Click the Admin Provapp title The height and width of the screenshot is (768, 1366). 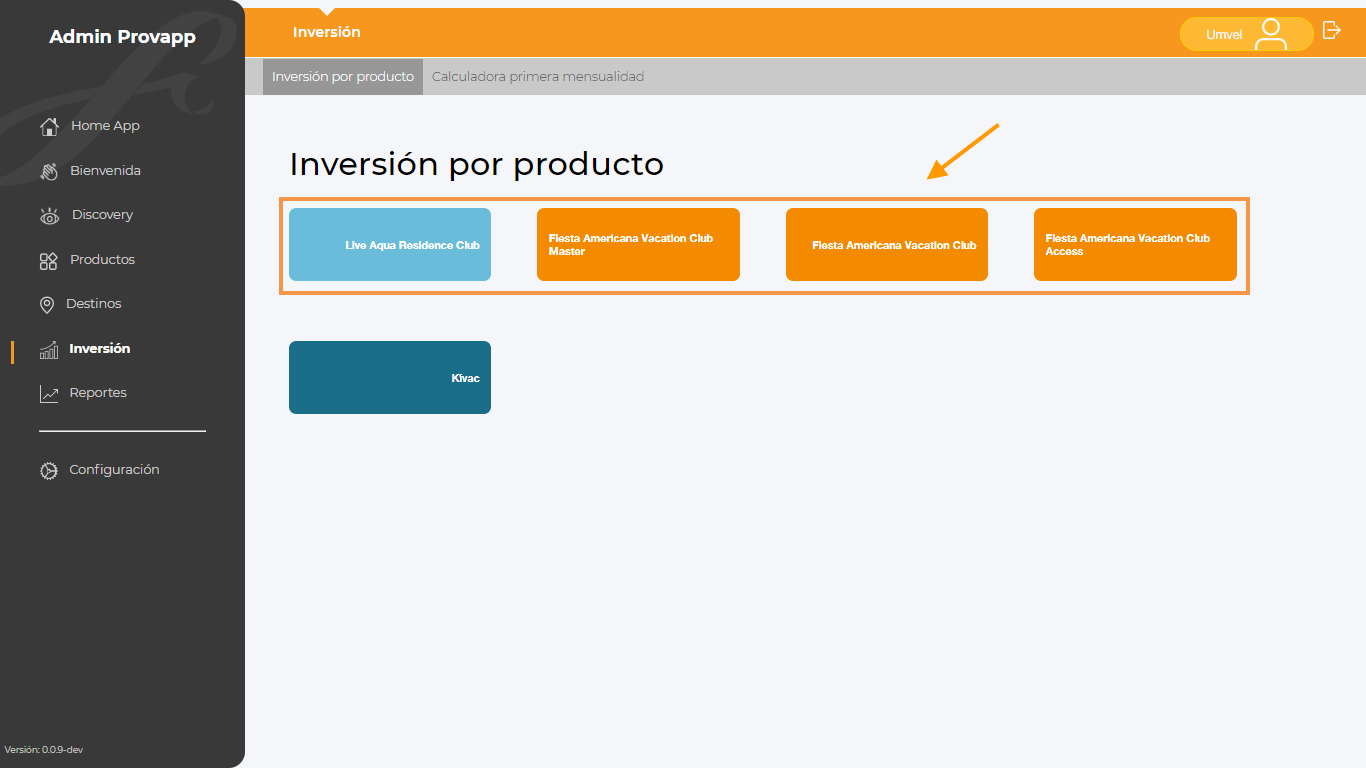click(x=123, y=37)
